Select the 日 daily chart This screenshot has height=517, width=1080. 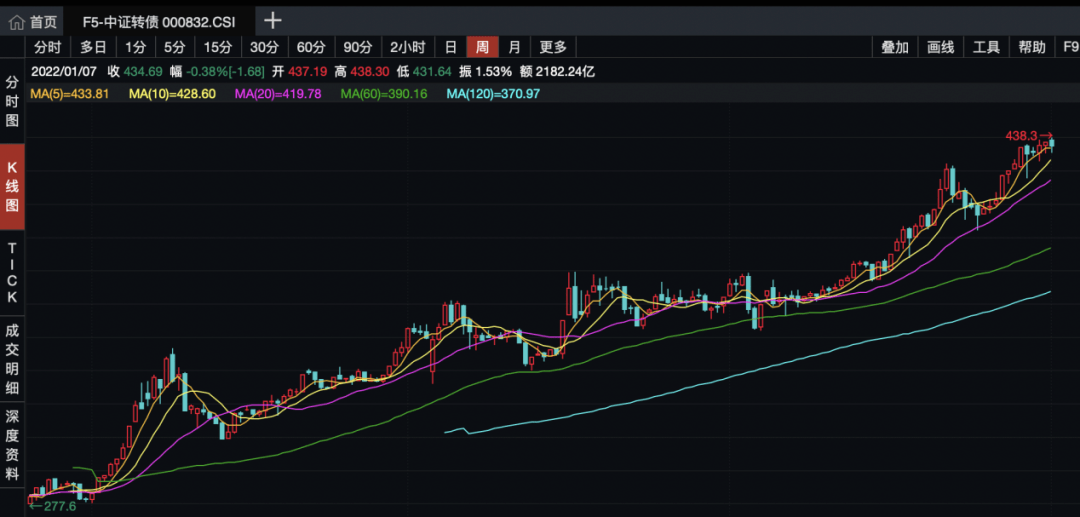(450, 48)
